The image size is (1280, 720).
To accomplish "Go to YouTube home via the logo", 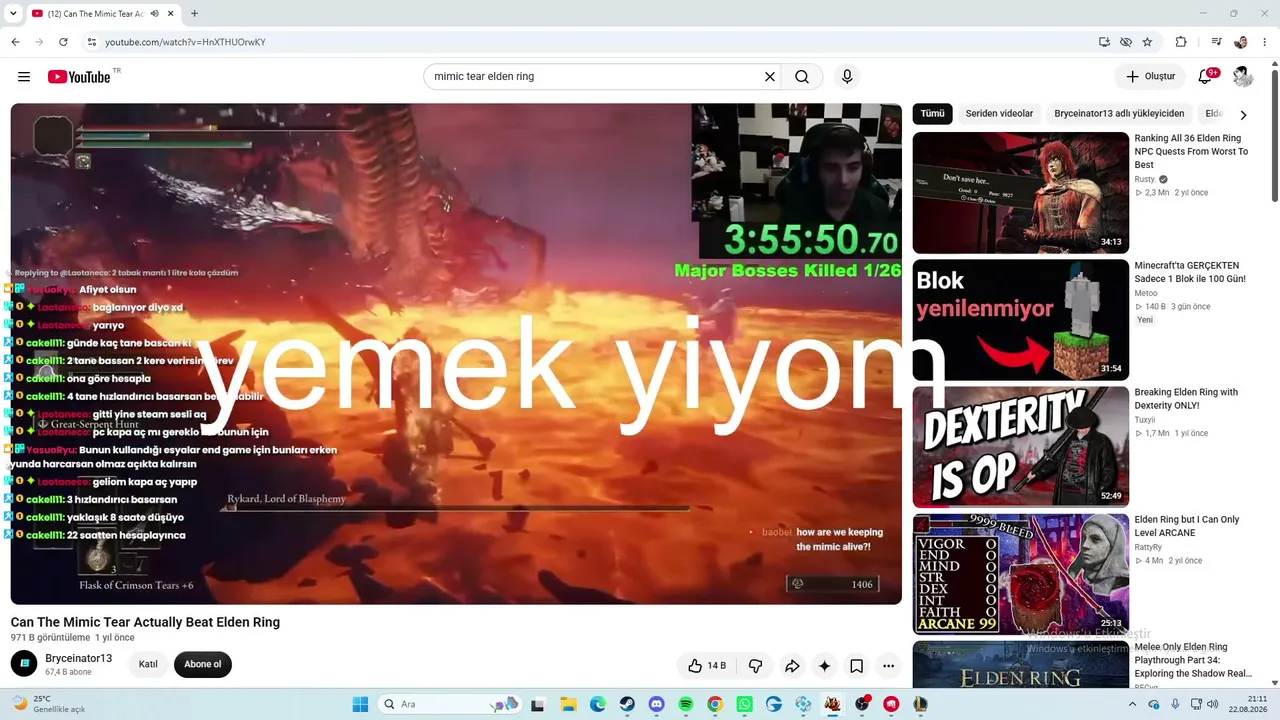I will click(x=79, y=77).
